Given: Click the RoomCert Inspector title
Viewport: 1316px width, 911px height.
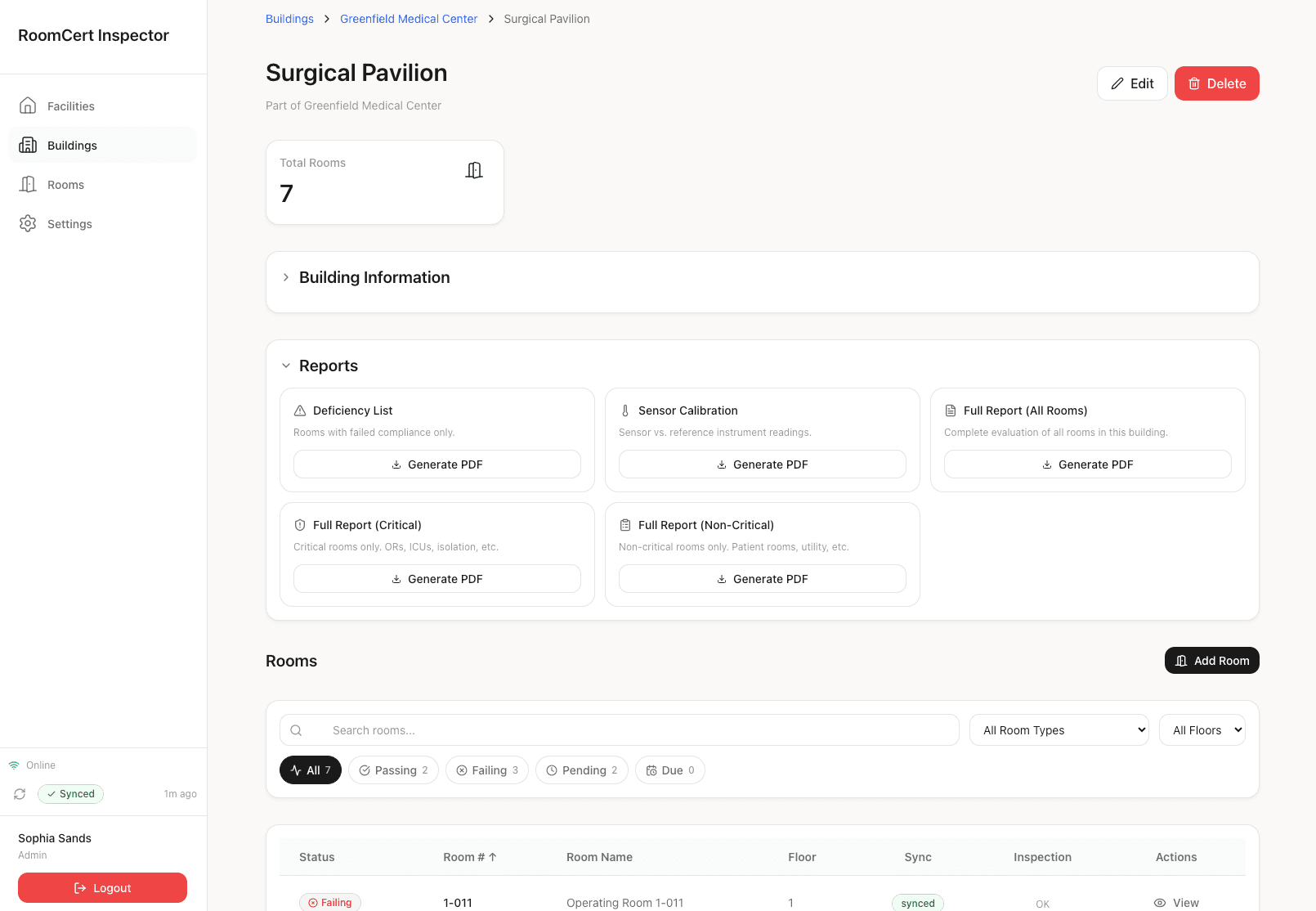Looking at the screenshot, I should 93,35.
